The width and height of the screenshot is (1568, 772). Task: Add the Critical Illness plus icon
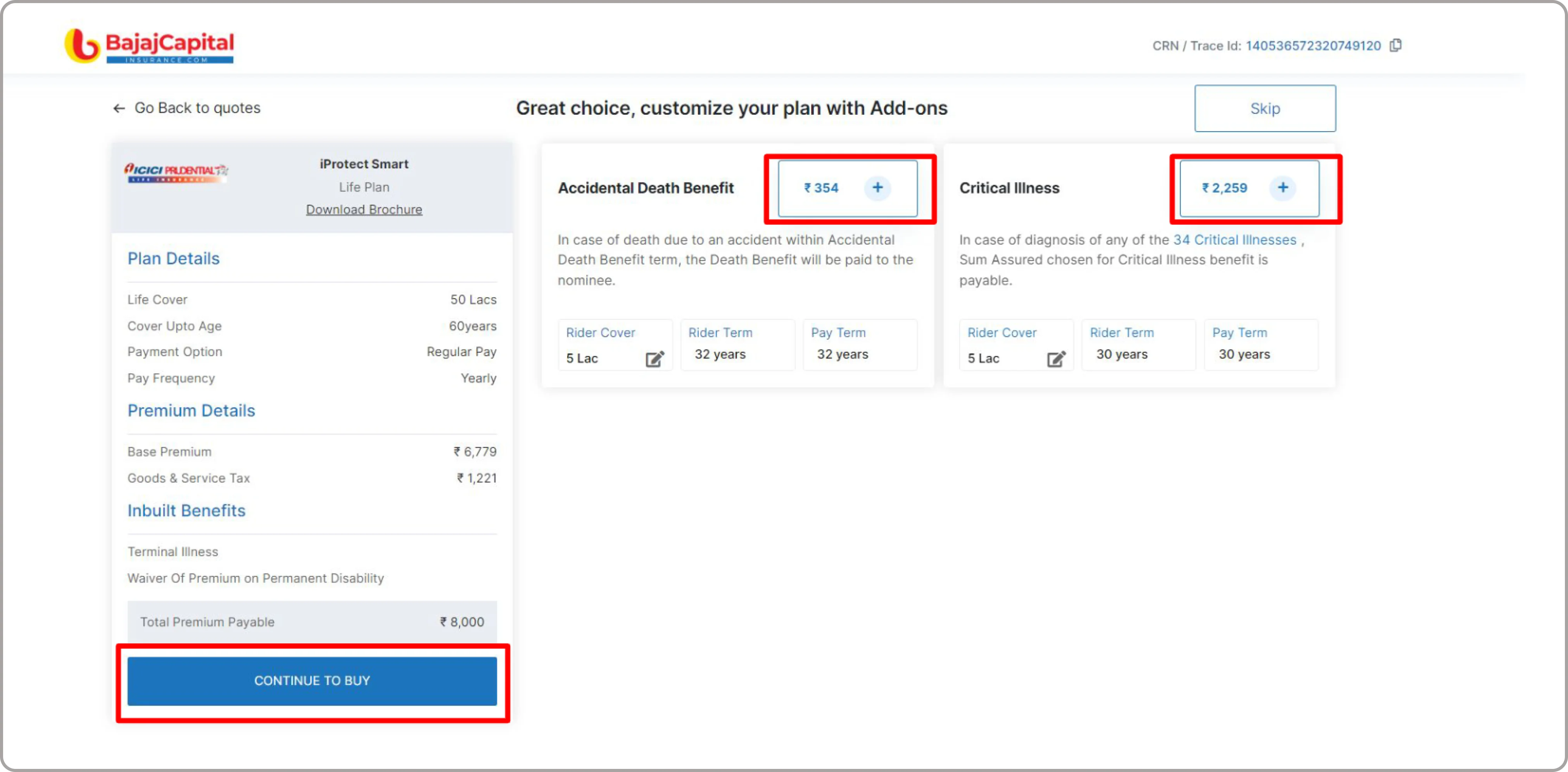(x=1283, y=187)
